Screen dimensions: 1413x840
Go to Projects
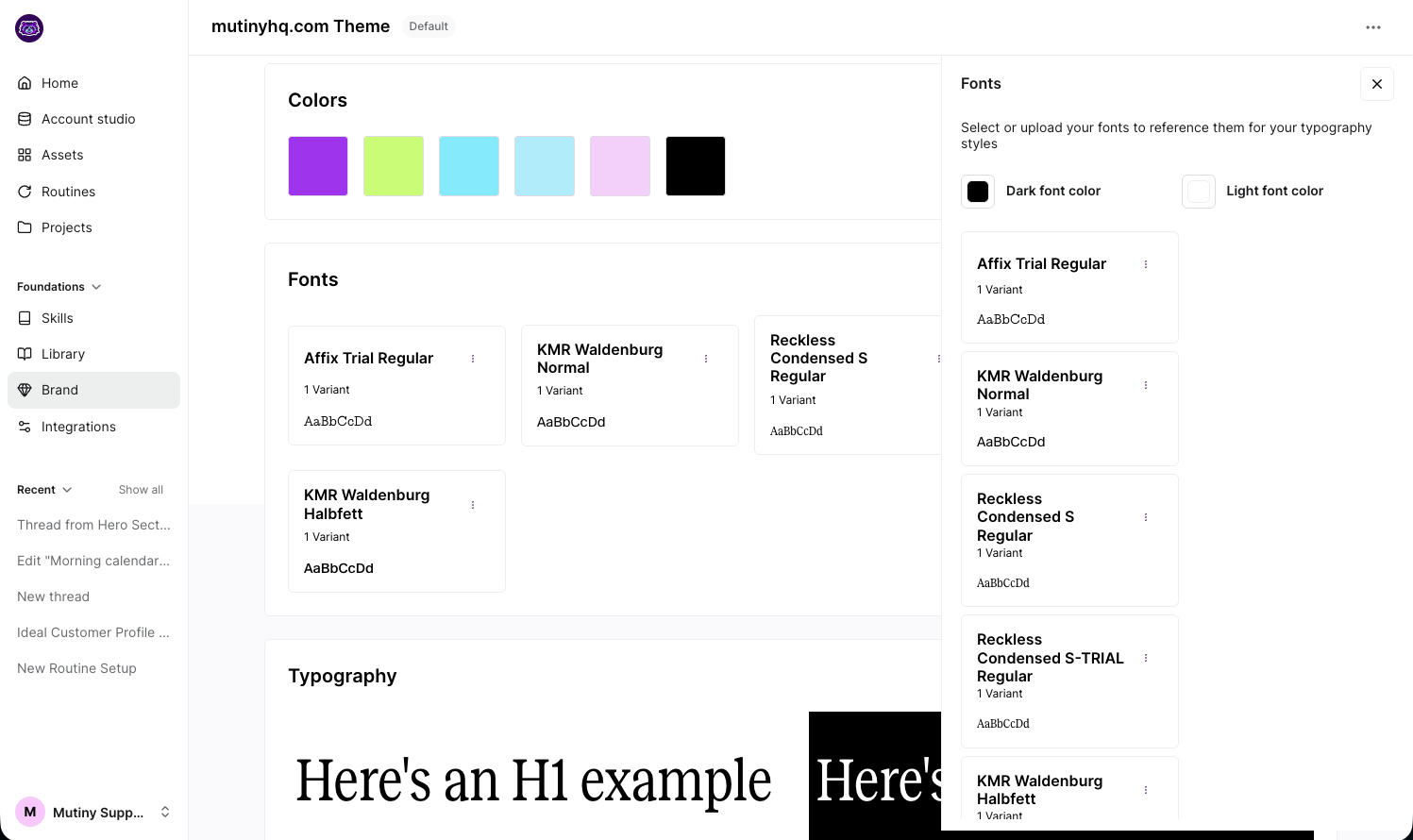coord(93,227)
